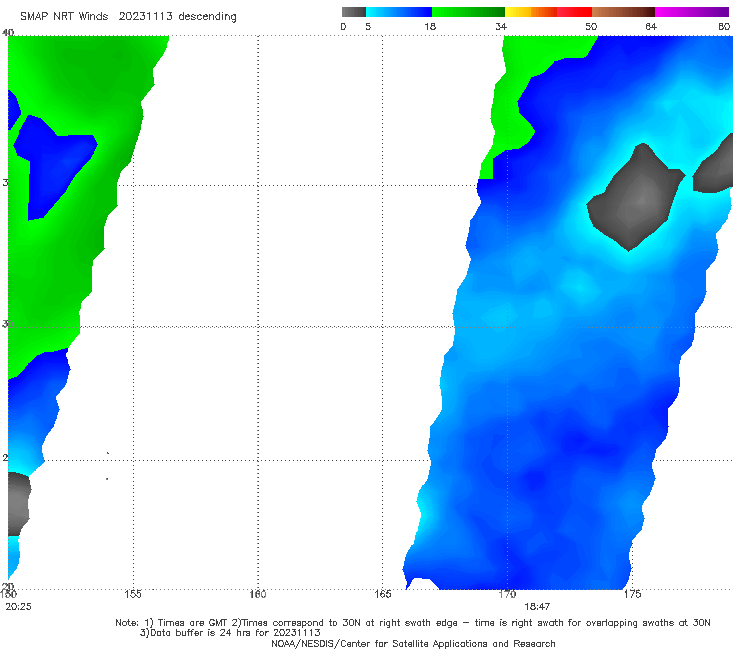Click 'NOAA/NESDIS/Center for Satellite Applications and Research' credit
This screenshot has height=650, width=740.
coord(413,644)
